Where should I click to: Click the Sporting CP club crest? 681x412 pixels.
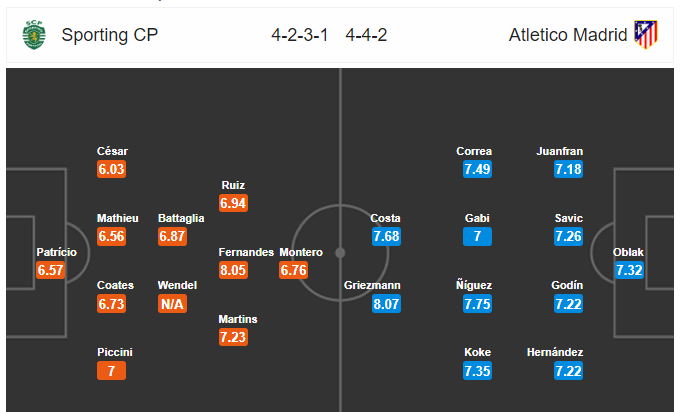click(x=34, y=35)
